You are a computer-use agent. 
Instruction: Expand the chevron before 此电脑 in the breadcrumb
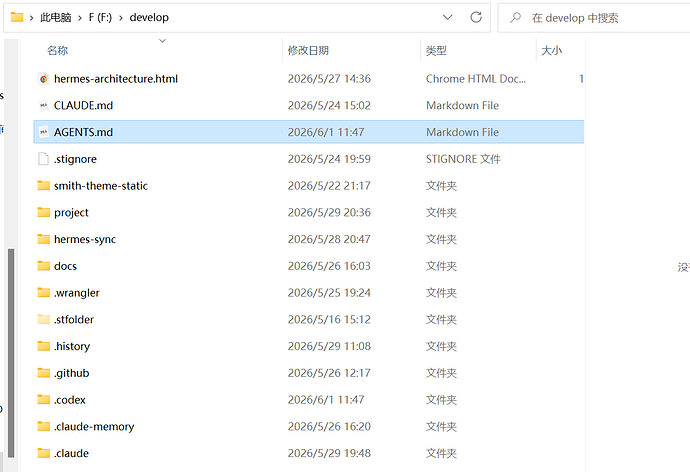coord(32,18)
